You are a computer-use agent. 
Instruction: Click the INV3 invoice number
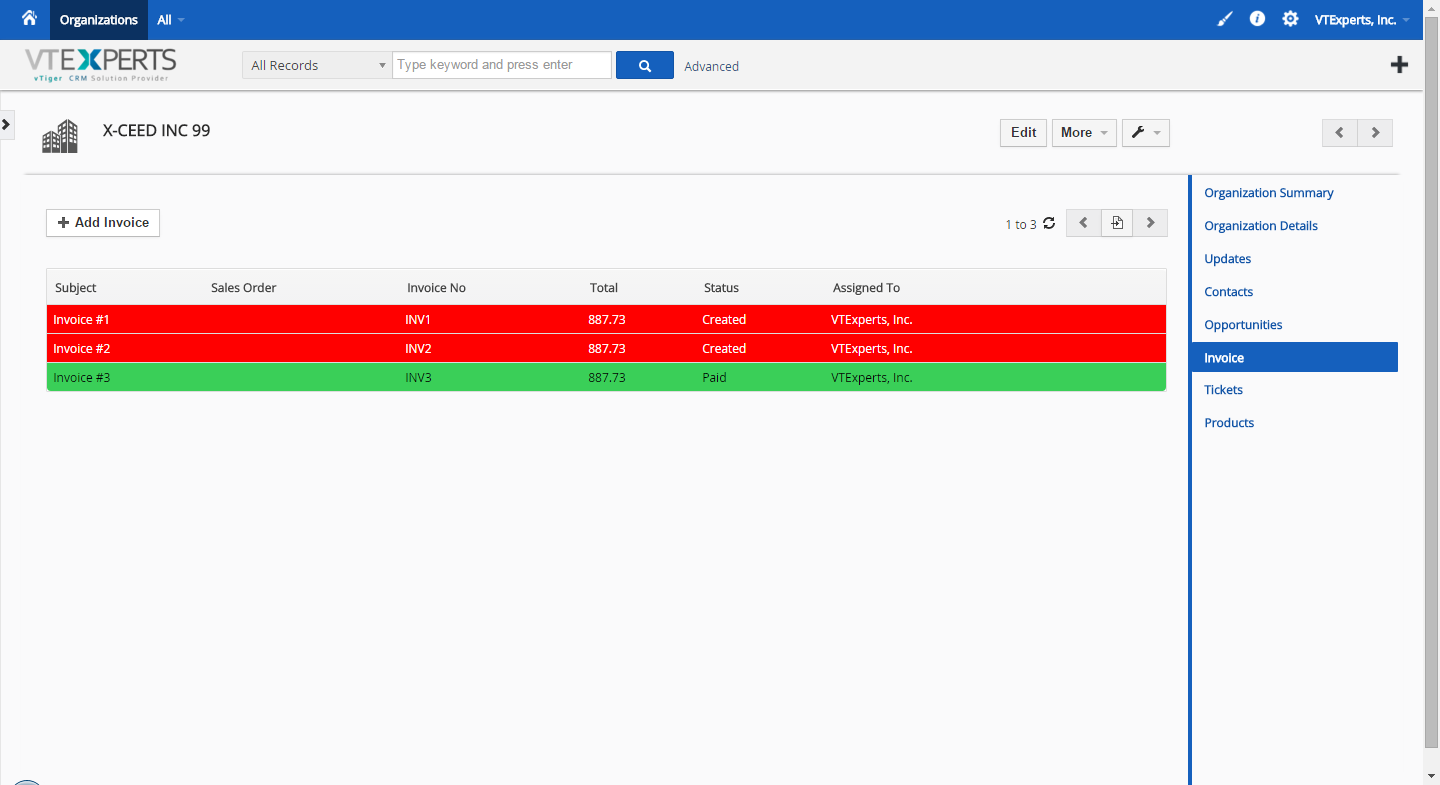pos(418,378)
